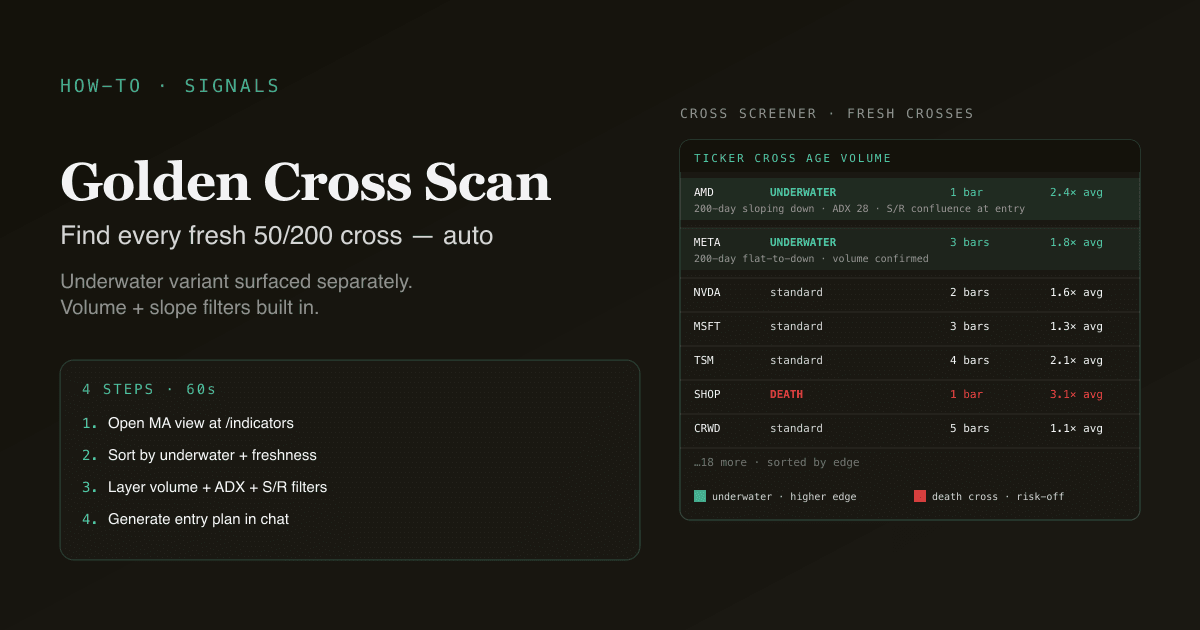Click step 1 'Open MA view at /indicators'
Screen dimensions: 1200x630
tap(201, 423)
